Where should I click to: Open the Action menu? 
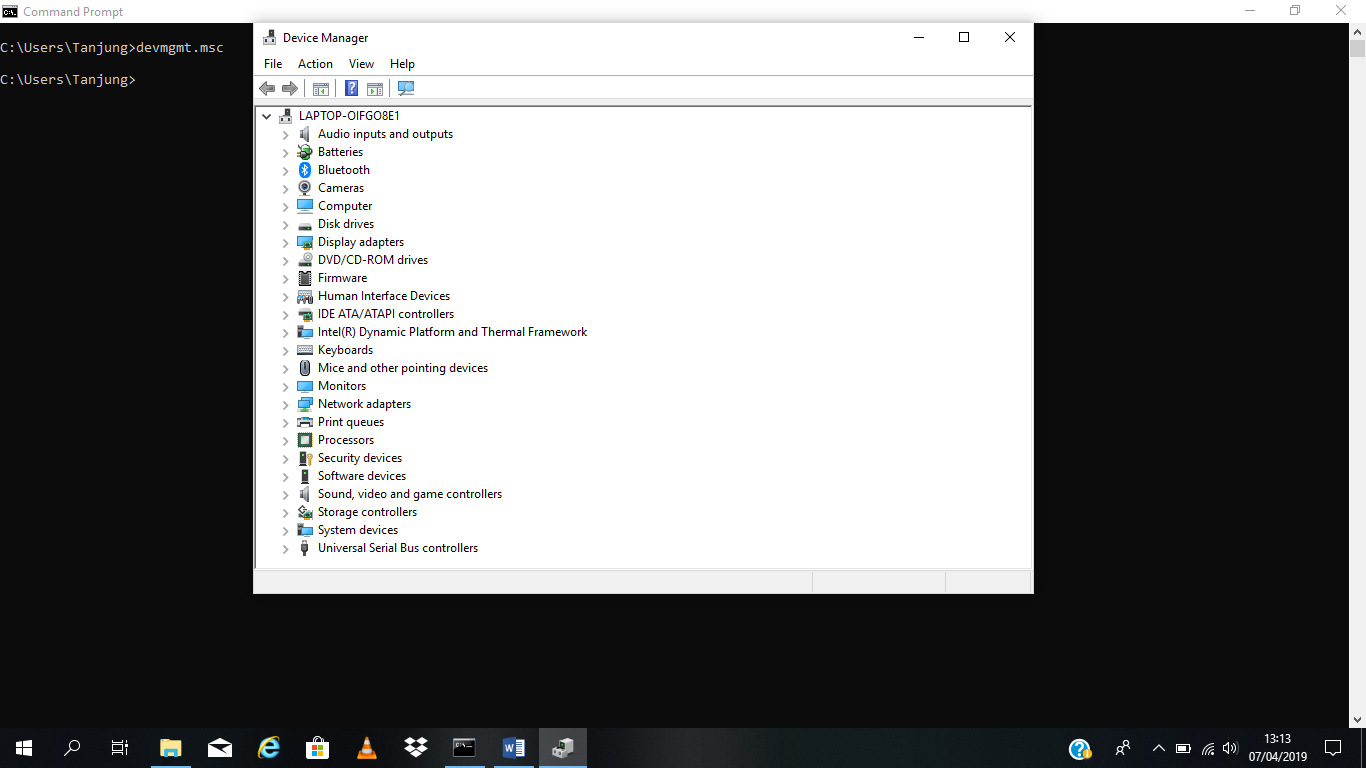coord(314,63)
